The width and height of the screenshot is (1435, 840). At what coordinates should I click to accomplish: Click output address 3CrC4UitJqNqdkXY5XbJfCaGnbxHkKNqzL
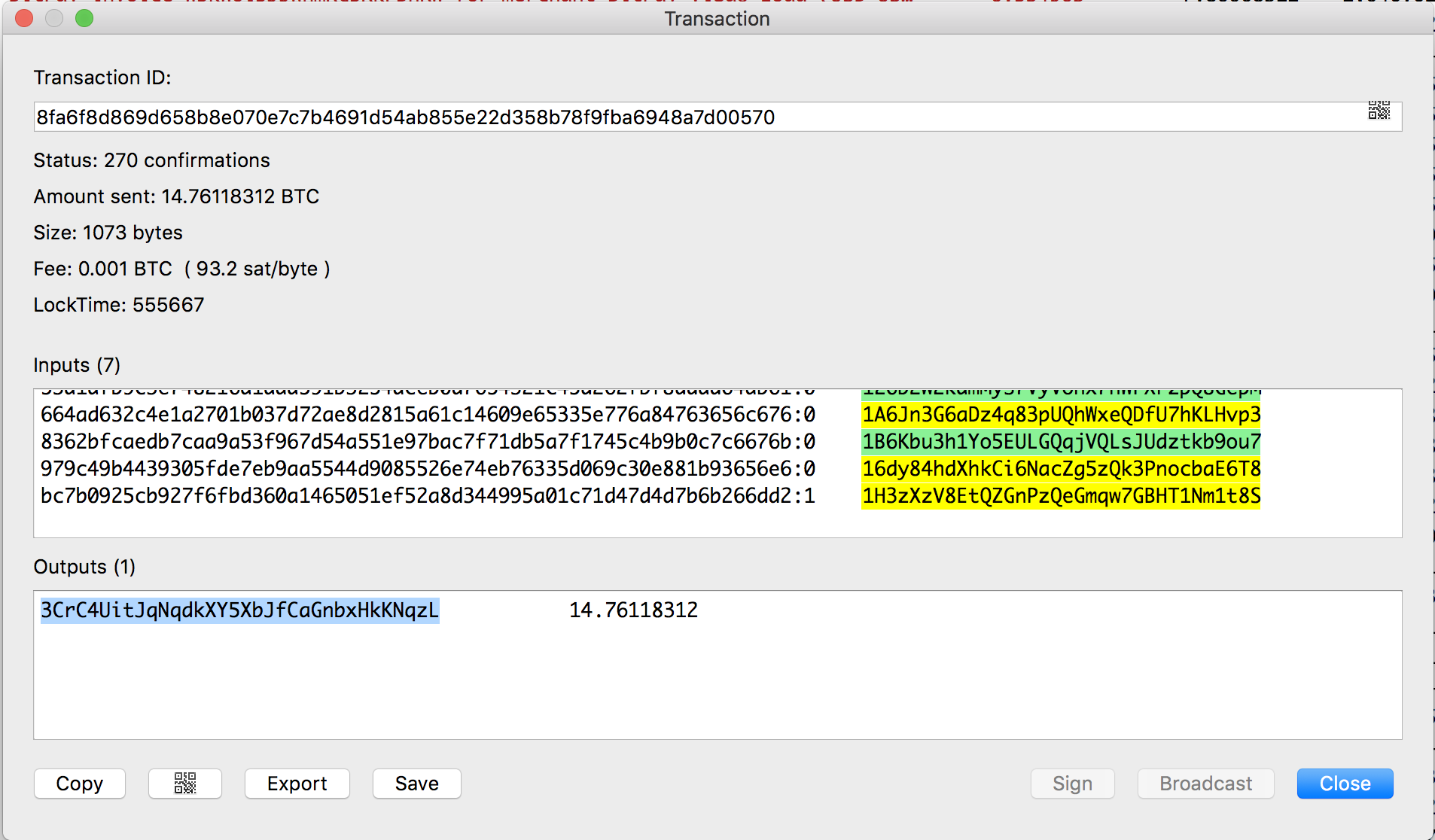pos(239,610)
